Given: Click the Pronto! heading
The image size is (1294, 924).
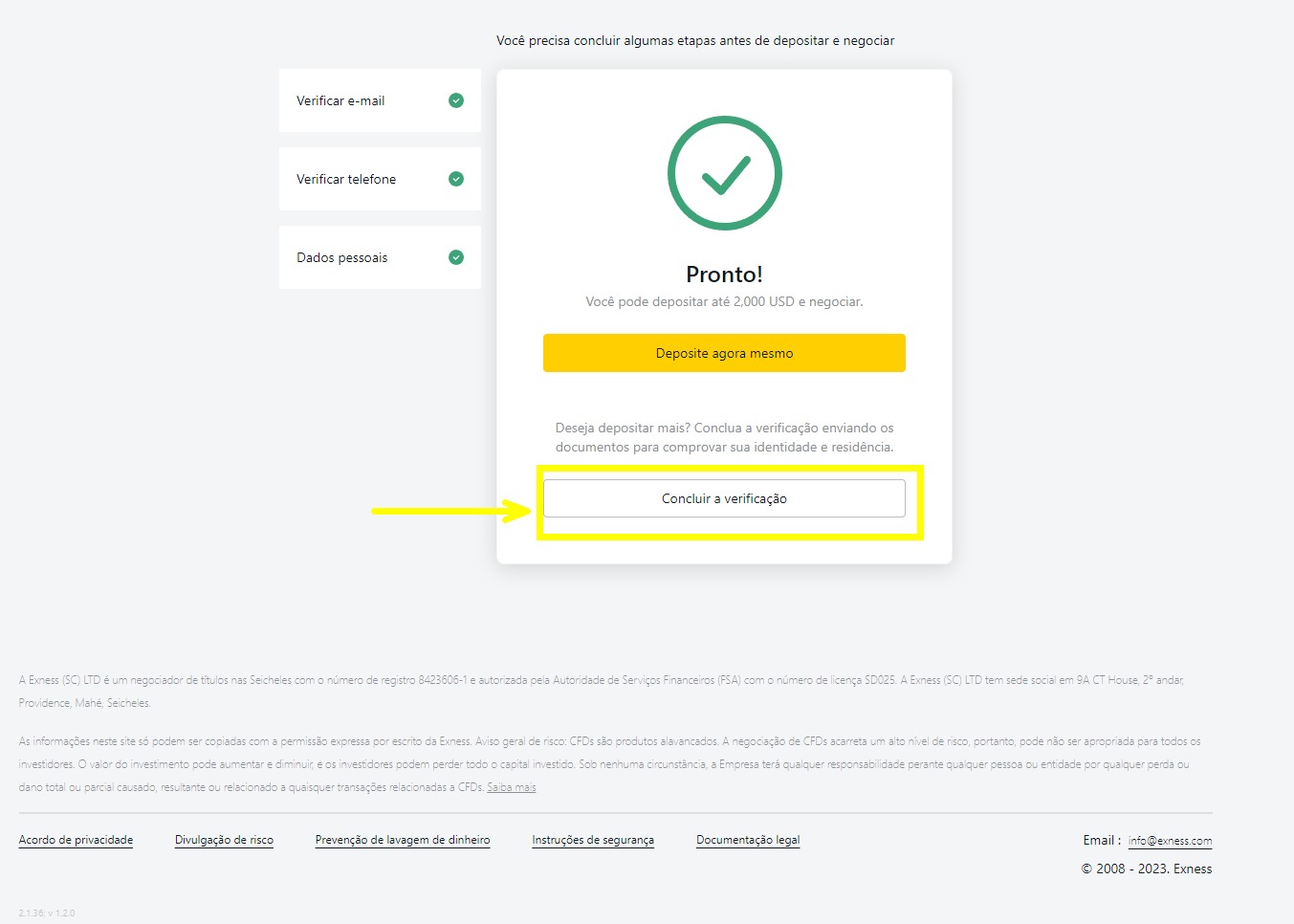Looking at the screenshot, I should (724, 275).
